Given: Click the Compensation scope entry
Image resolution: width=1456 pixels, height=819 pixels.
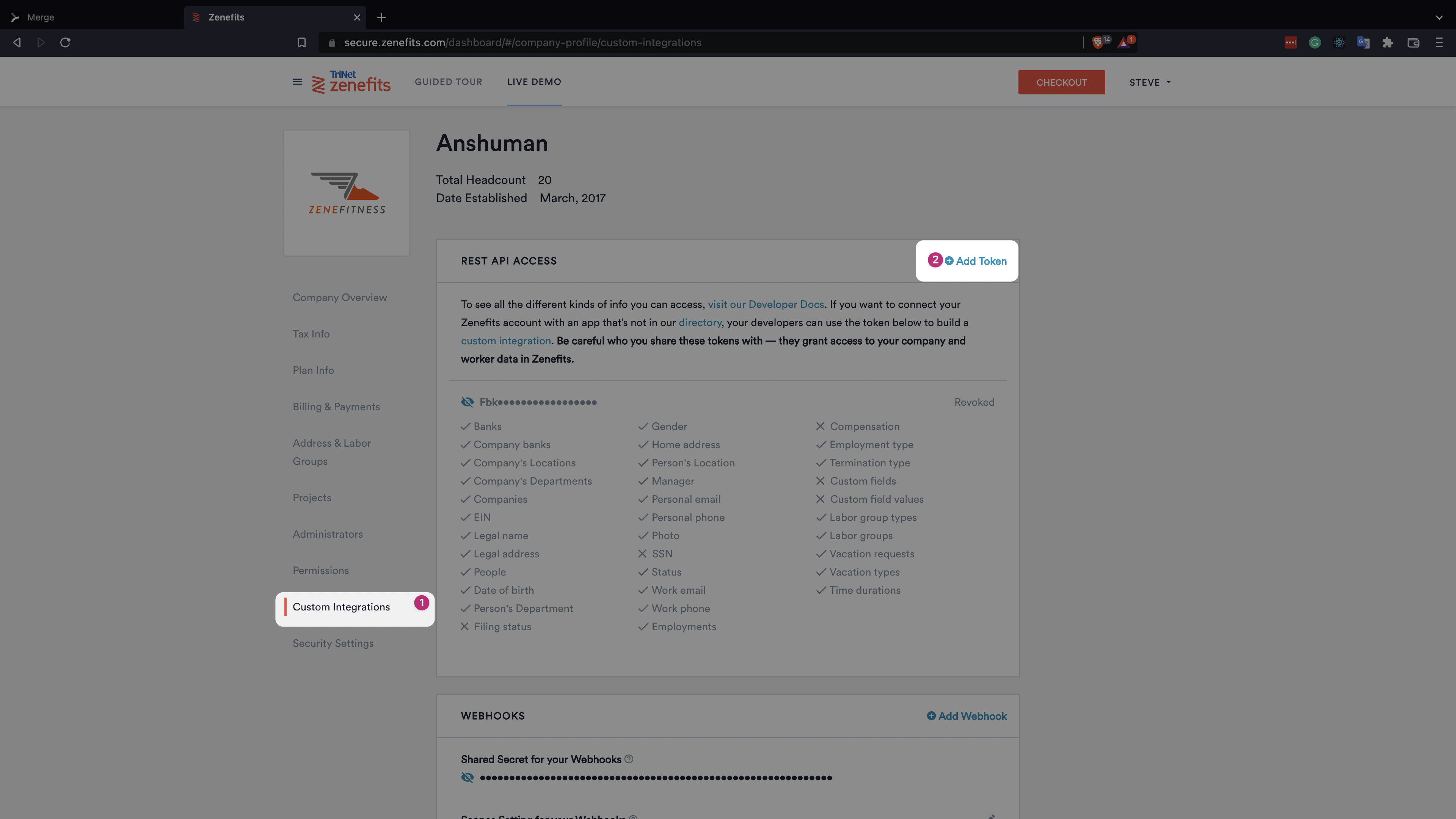Looking at the screenshot, I should (857, 426).
